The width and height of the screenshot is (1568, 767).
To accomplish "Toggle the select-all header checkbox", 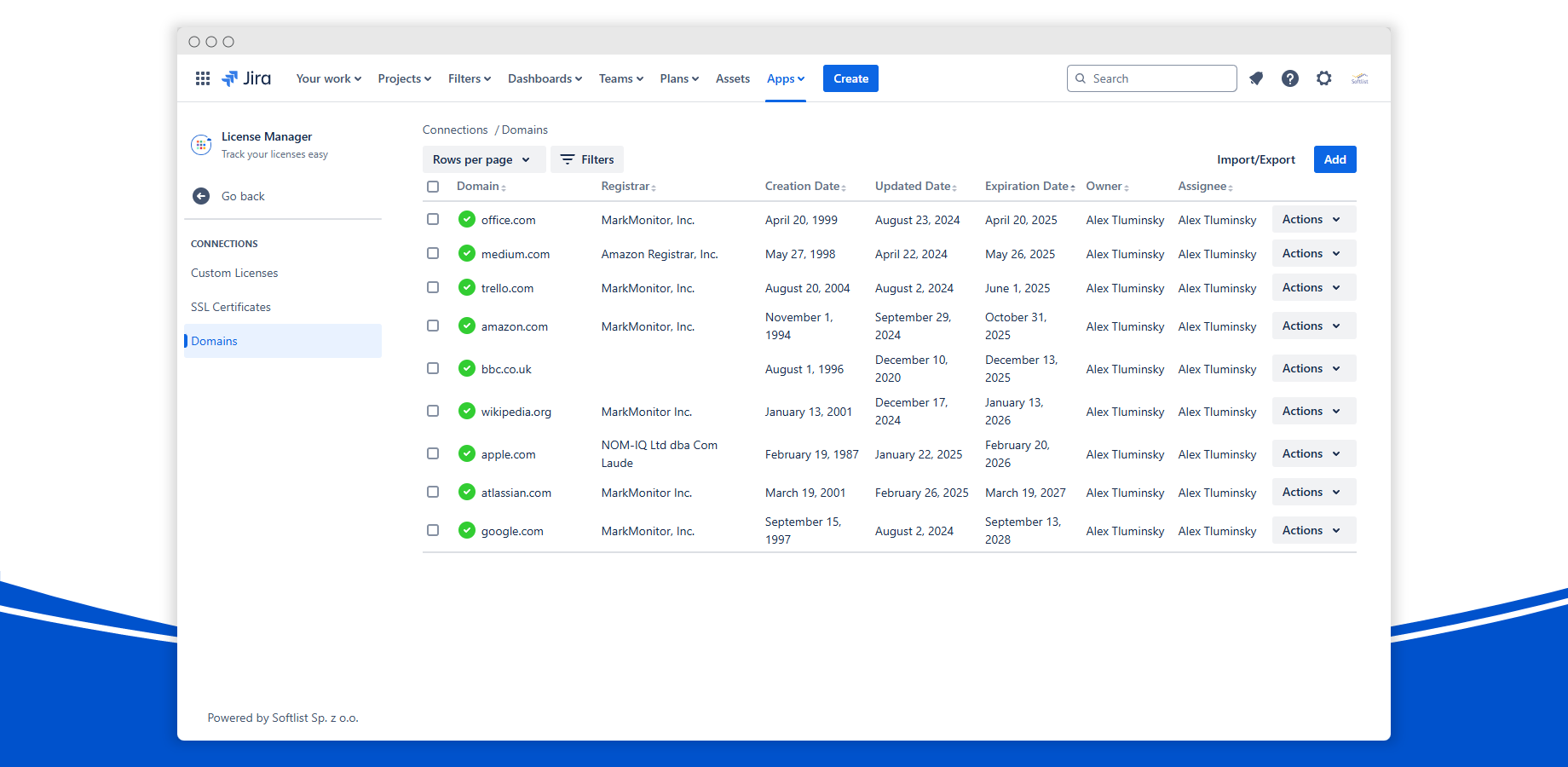I will click(433, 187).
